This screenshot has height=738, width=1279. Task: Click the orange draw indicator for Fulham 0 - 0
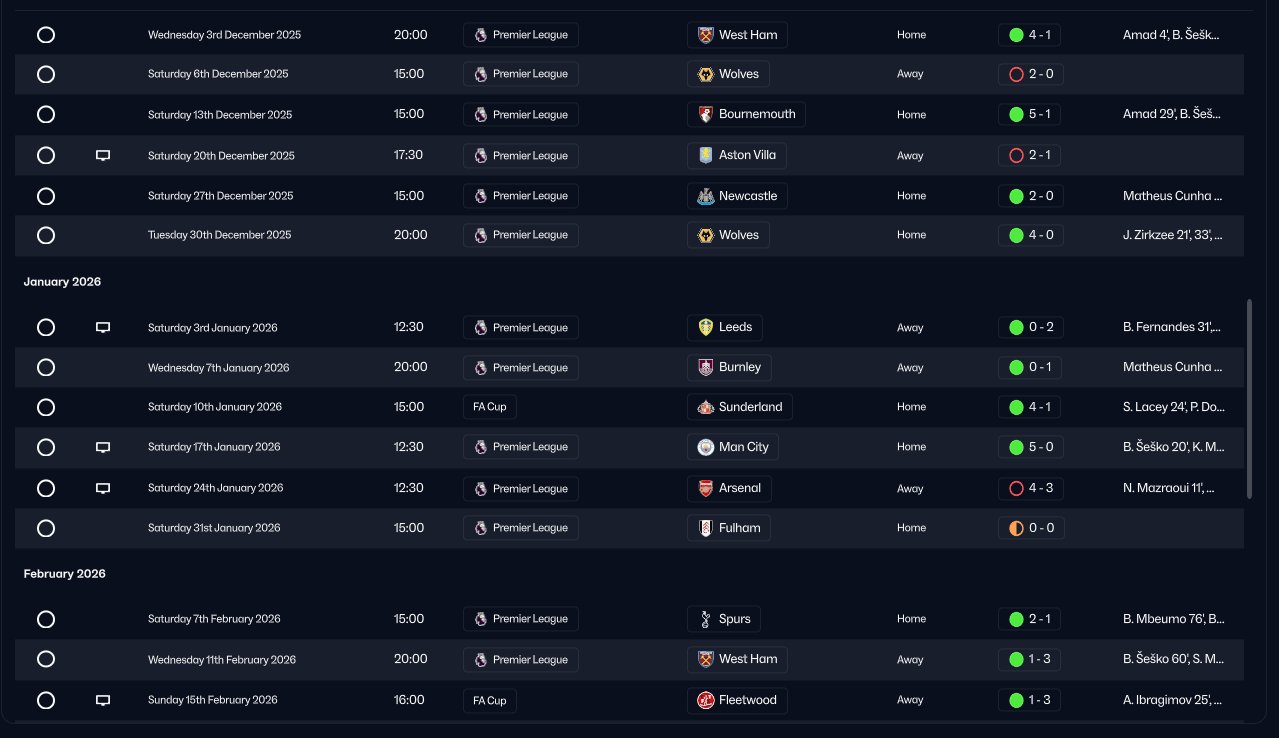(1016, 528)
